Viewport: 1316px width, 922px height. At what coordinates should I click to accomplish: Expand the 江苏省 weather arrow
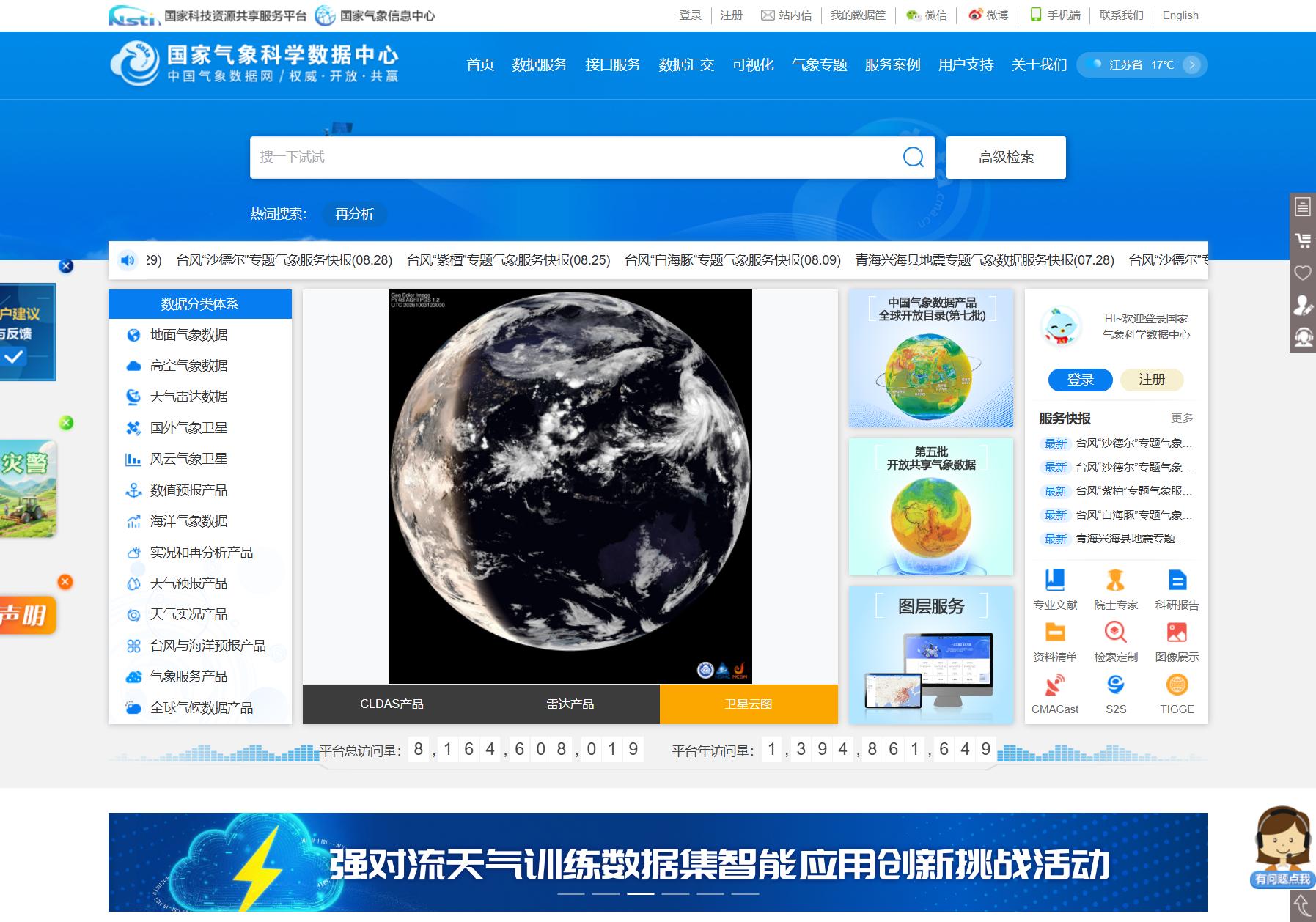(x=1192, y=64)
